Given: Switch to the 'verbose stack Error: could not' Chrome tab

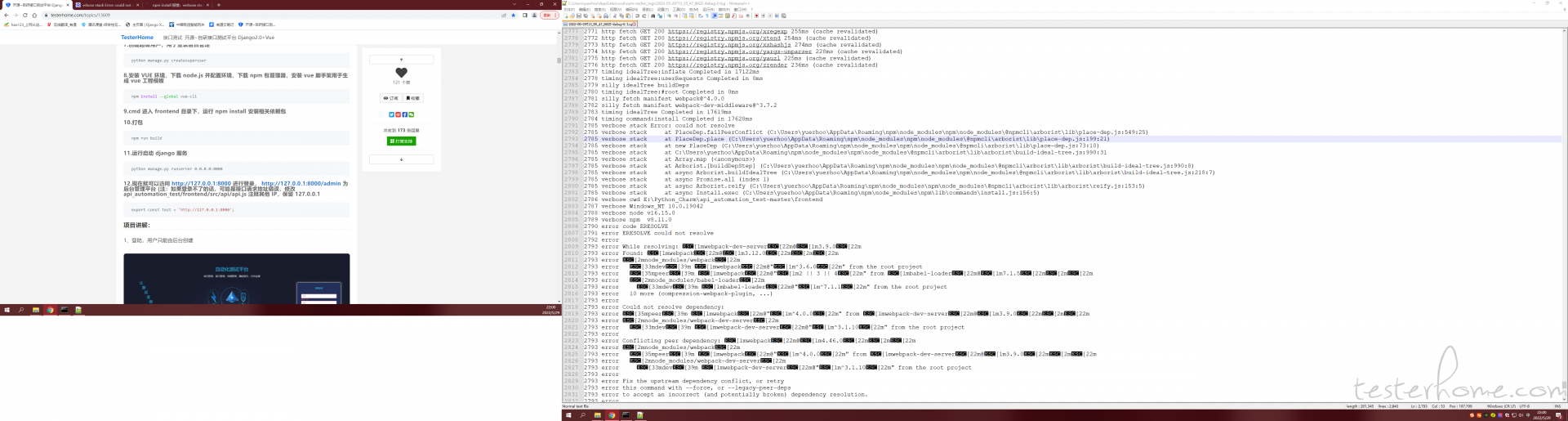Looking at the screenshot, I should coord(106,5).
